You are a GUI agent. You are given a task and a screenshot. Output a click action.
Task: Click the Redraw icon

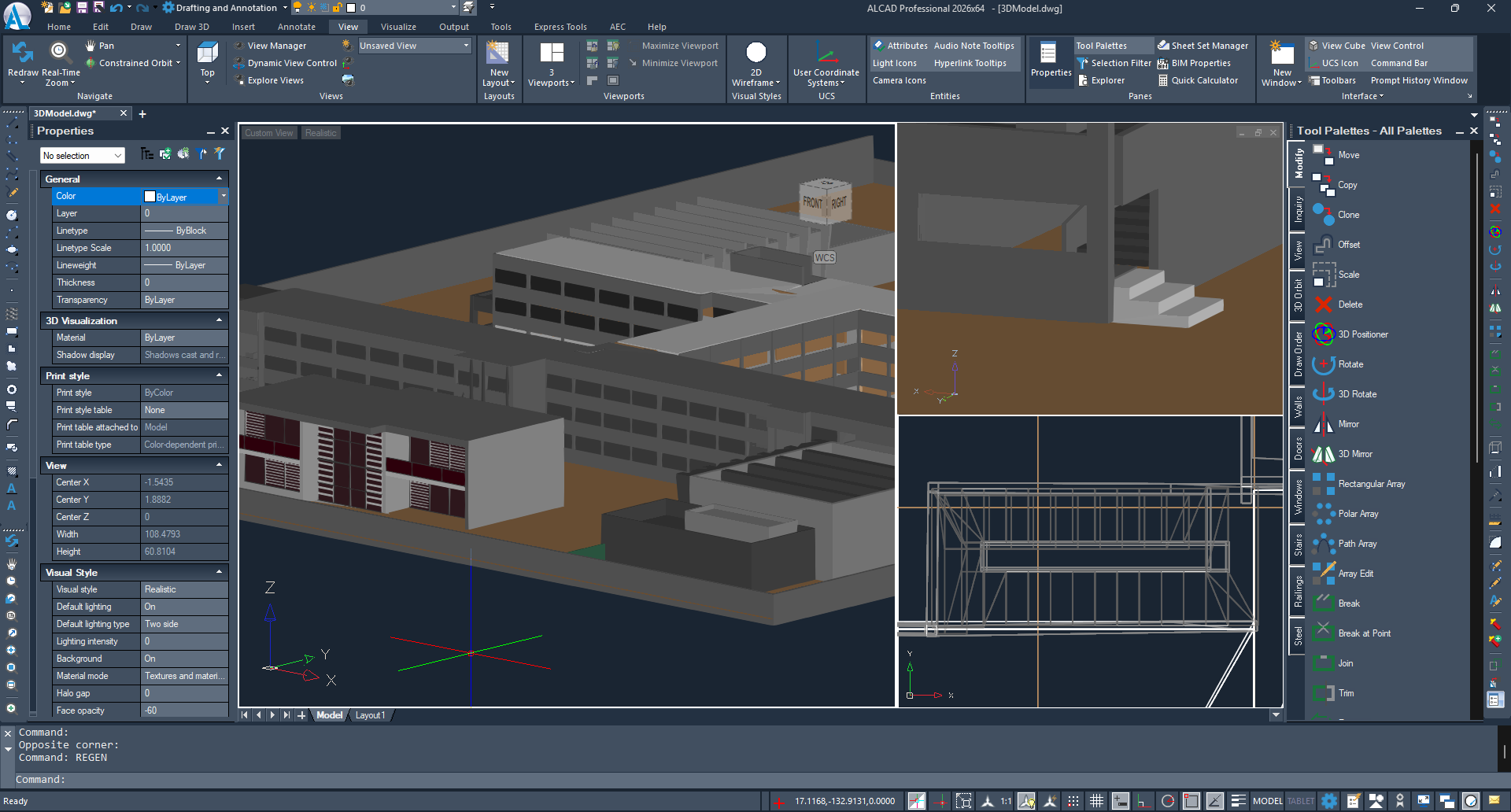[x=22, y=53]
